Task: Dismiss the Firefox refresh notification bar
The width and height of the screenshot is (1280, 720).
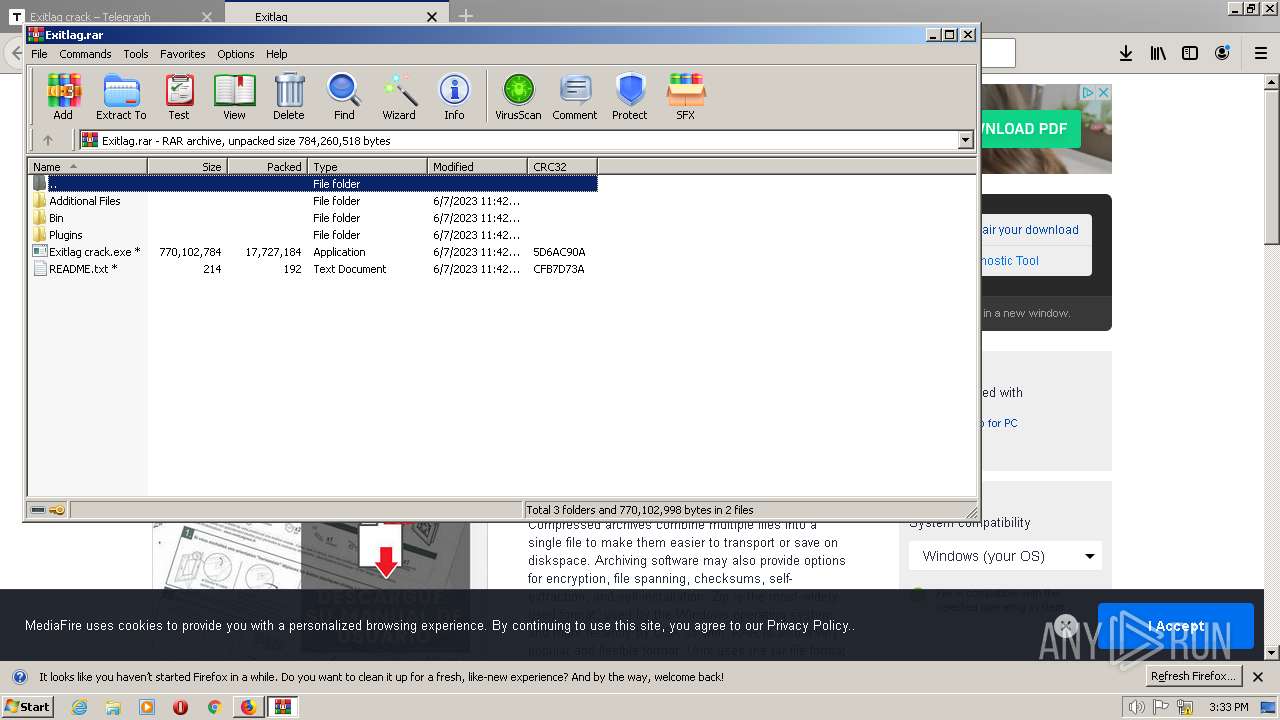Action: click(x=1258, y=677)
